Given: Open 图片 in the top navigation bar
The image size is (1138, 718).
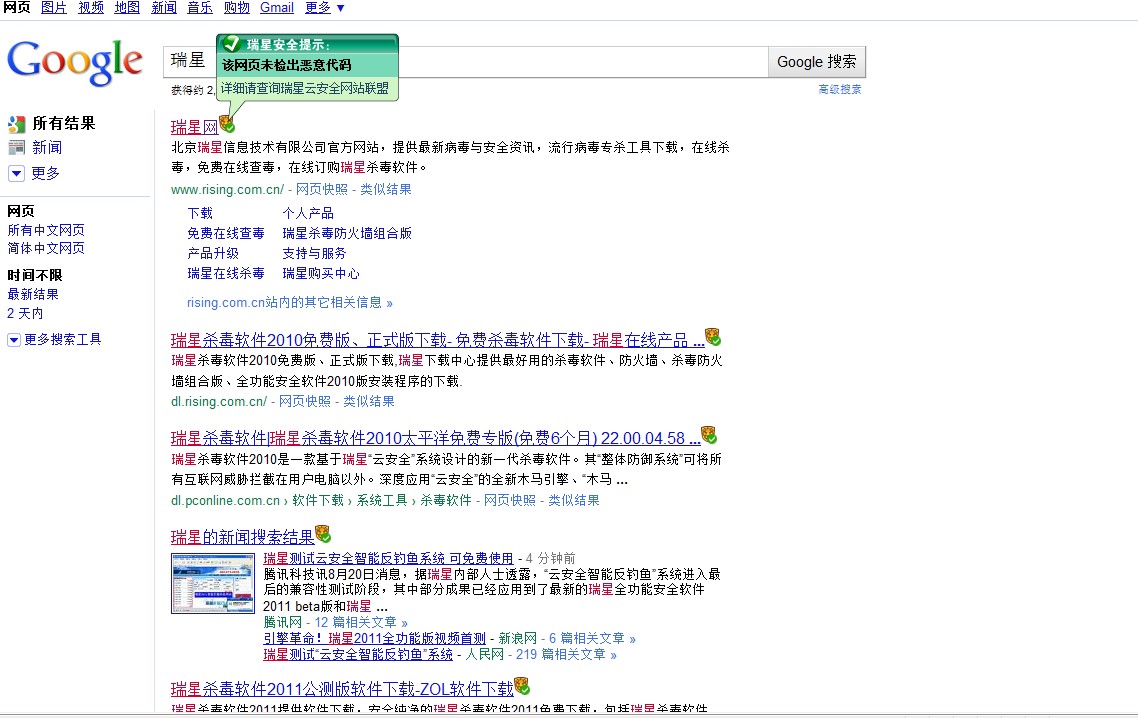Looking at the screenshot, I should click(x=54, y=8).
